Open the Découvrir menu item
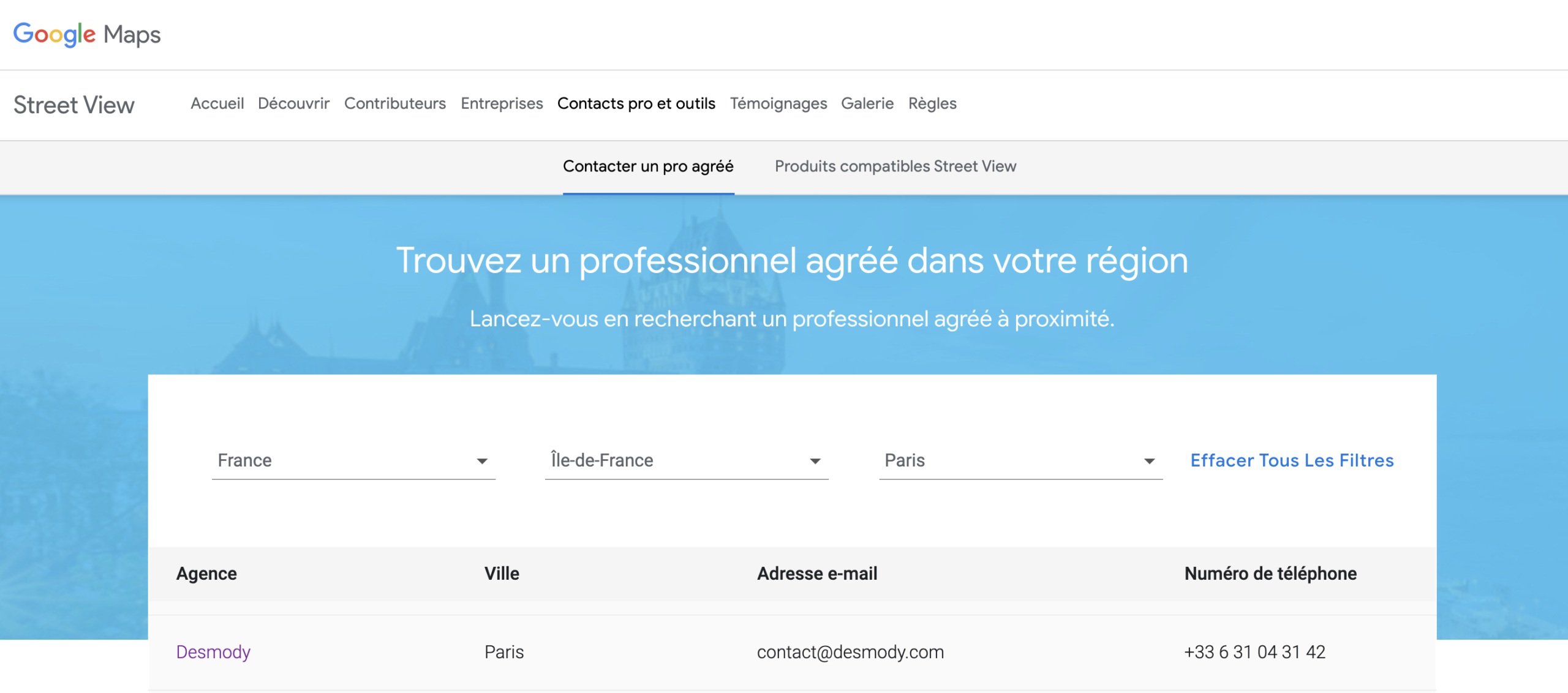This screenshot has height=693, width=1568. coord(293,103)
